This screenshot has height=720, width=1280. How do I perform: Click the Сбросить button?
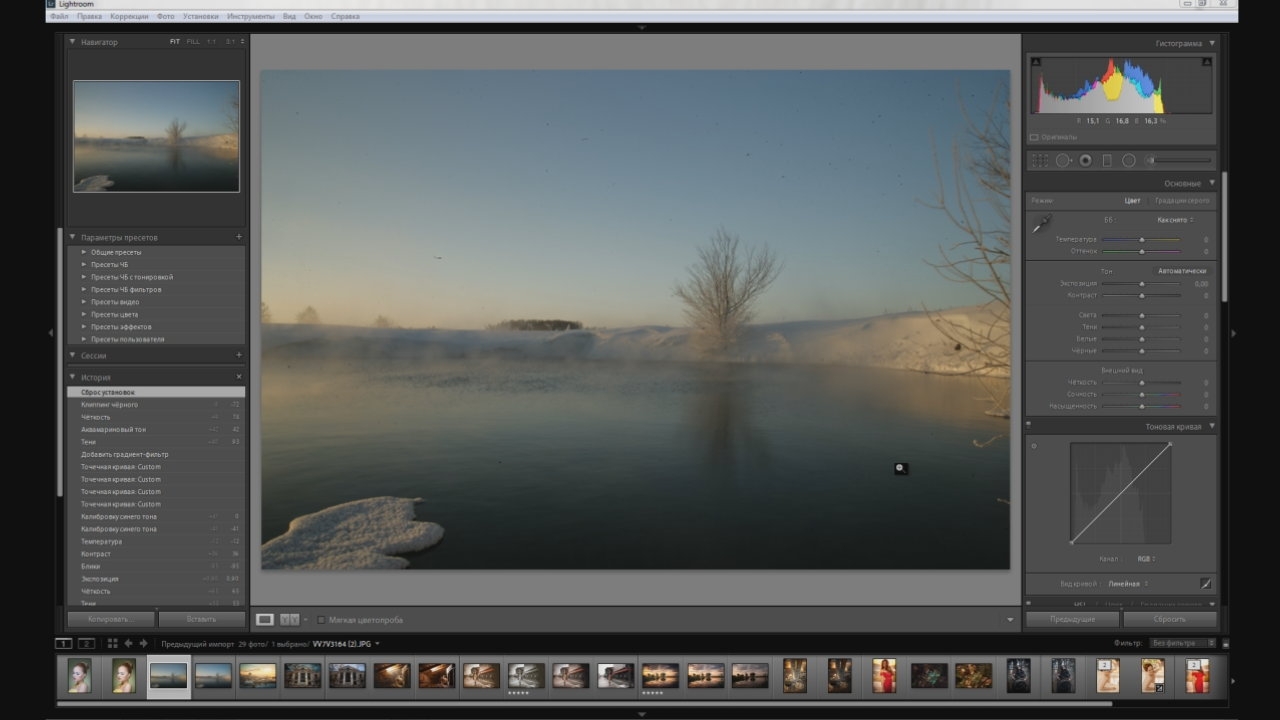click(x=1169, y=620)
